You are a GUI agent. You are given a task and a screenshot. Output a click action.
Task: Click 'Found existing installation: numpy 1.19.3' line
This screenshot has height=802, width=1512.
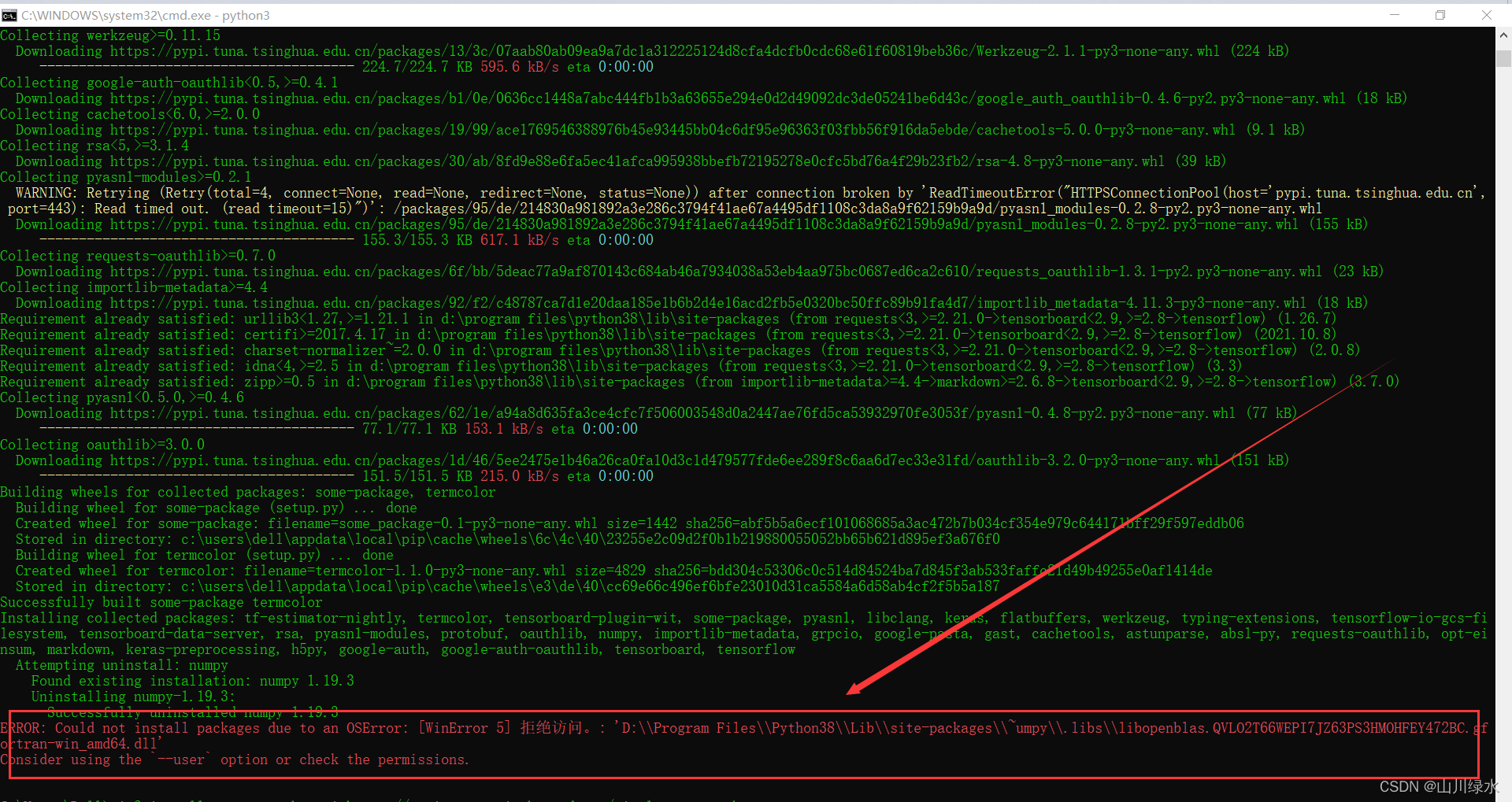[193, 681]
